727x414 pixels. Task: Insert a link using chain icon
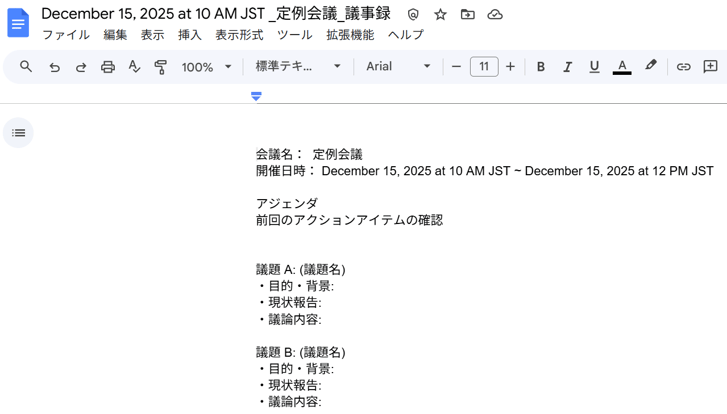[x=683, y=67]
